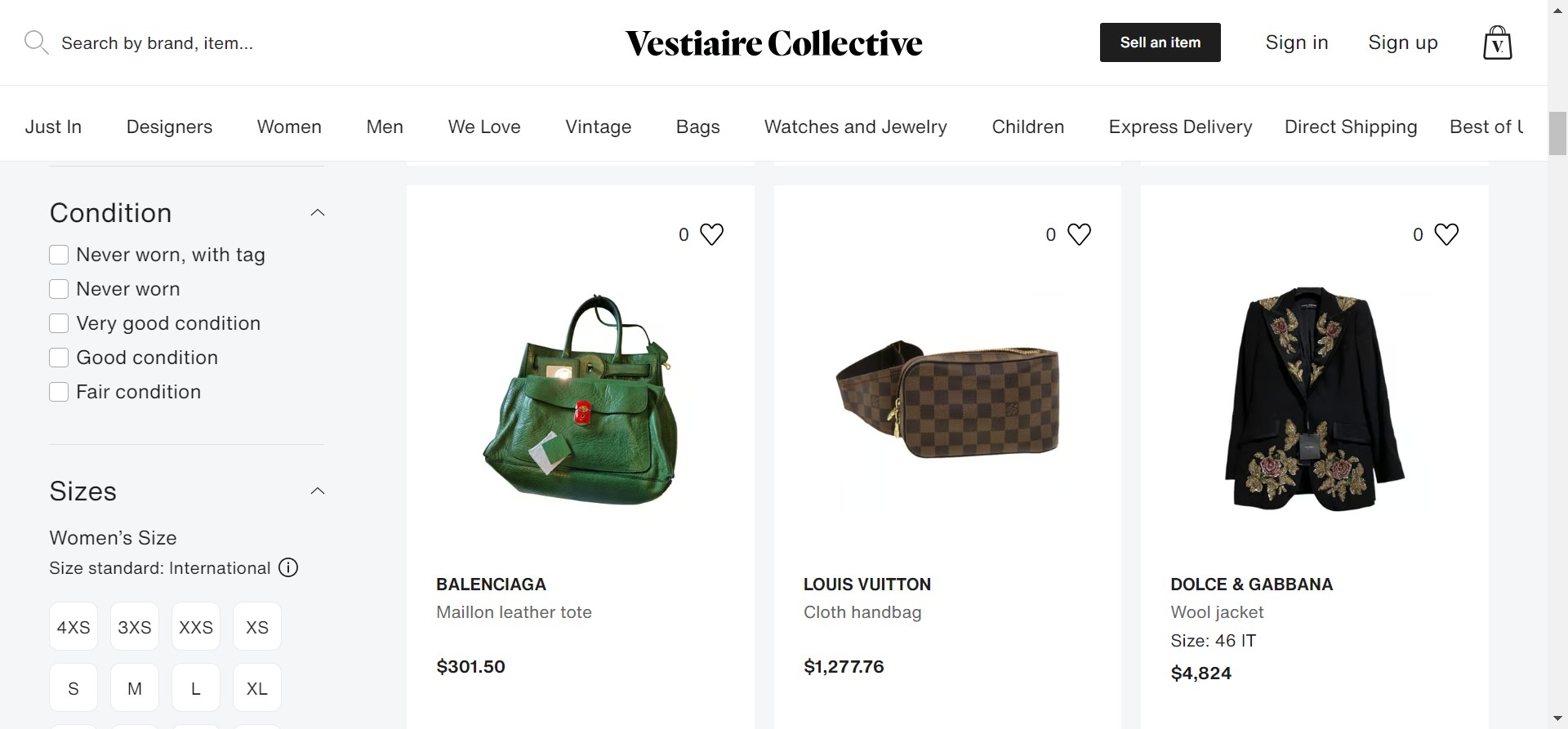Screen dimensions: 1568x729
Task: Heart the Dolce & Gabbana wool jacket
Action: point(1445,235)
